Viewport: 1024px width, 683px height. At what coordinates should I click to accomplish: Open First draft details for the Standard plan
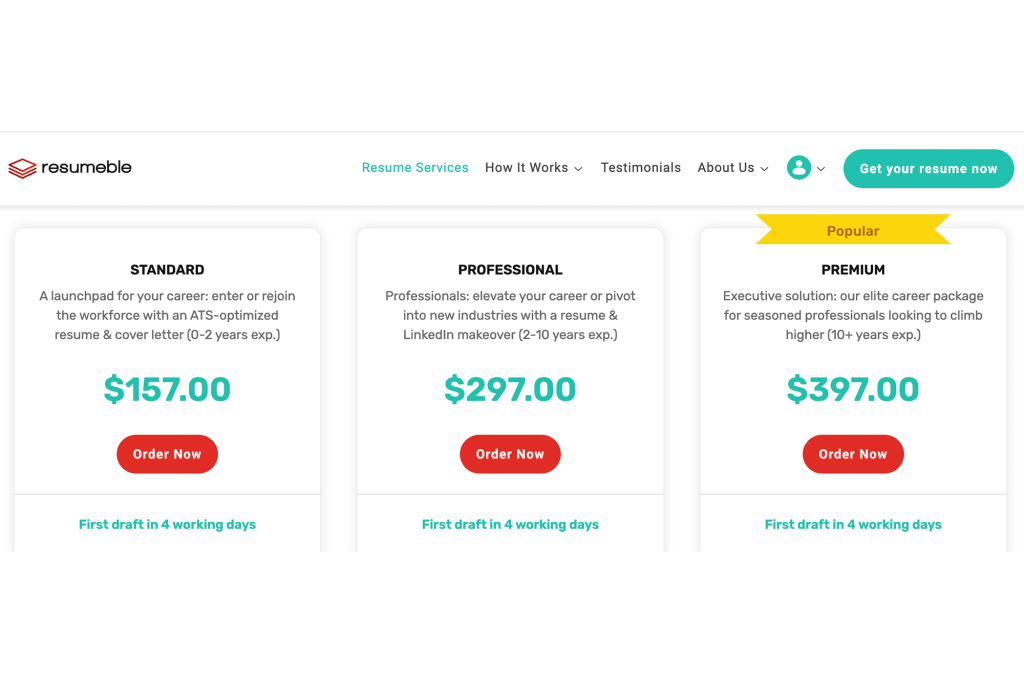167,524
